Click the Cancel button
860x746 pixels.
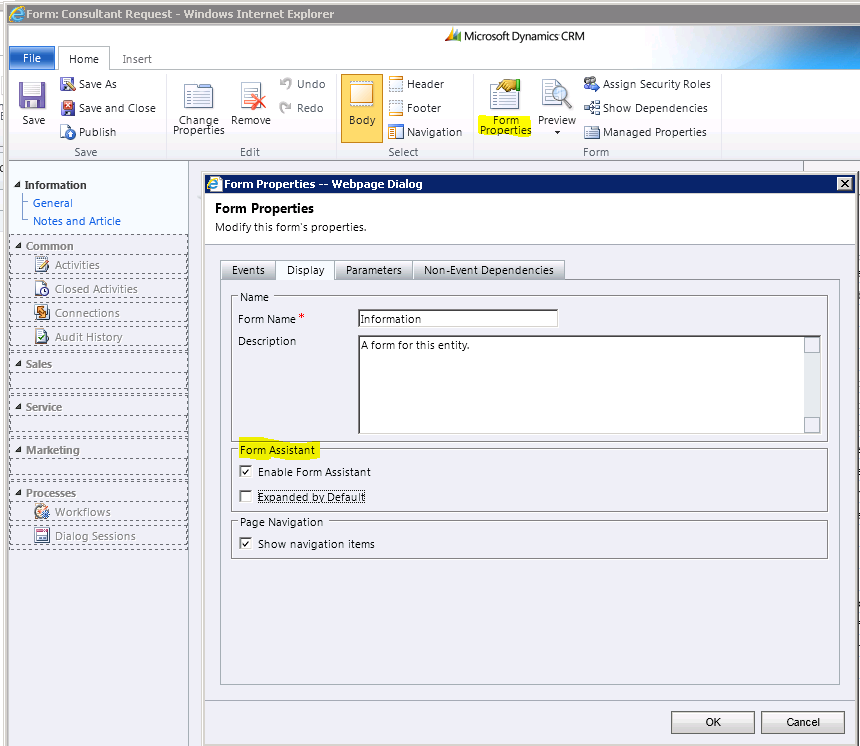click(802, 722)
